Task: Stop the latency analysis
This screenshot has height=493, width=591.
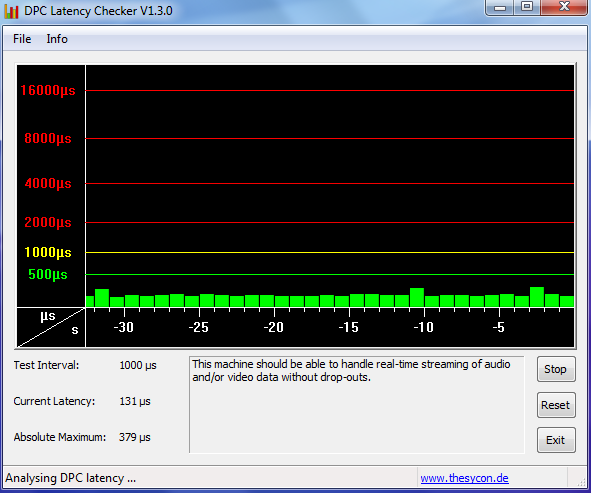Action: tap(556, 369)
